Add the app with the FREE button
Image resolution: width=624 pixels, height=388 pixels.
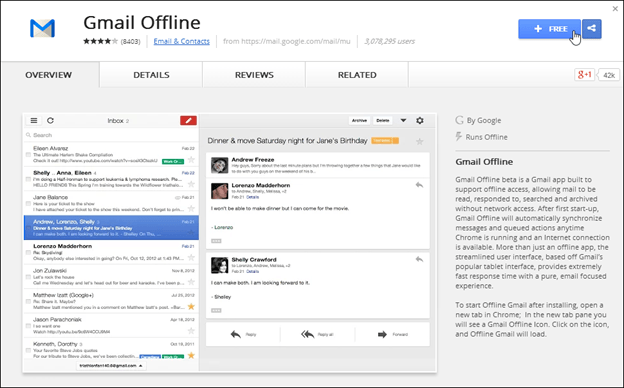pos(549,29)
